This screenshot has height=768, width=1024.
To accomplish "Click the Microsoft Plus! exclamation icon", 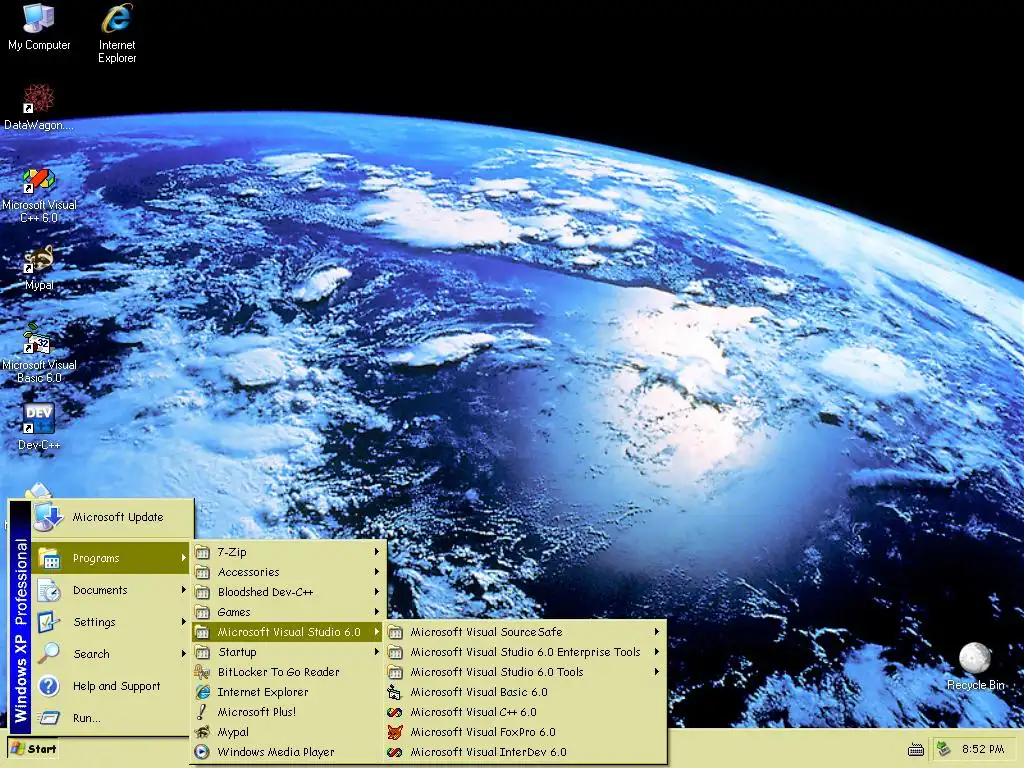I will tap(202, 712).
